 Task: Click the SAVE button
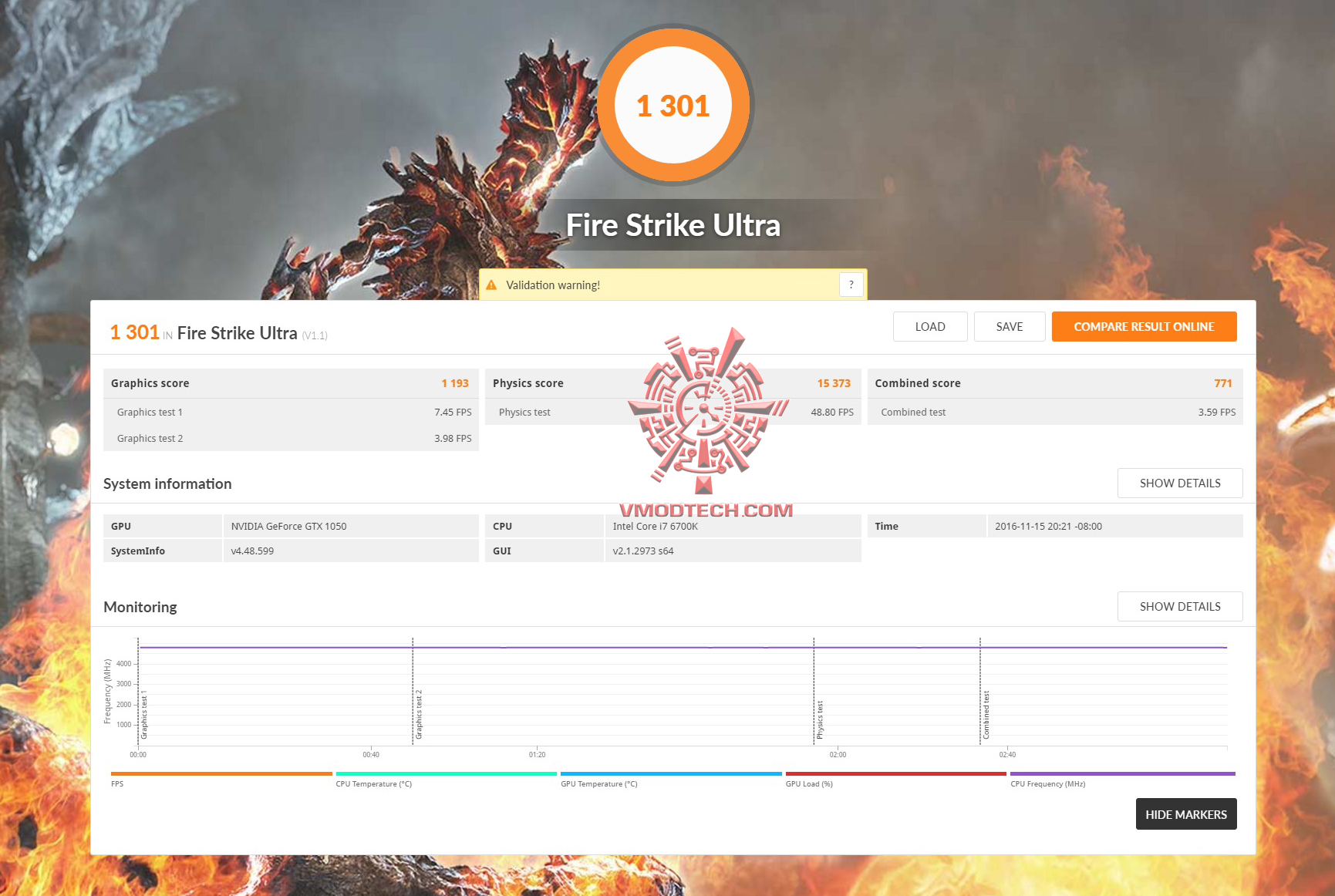(1010, 326)
